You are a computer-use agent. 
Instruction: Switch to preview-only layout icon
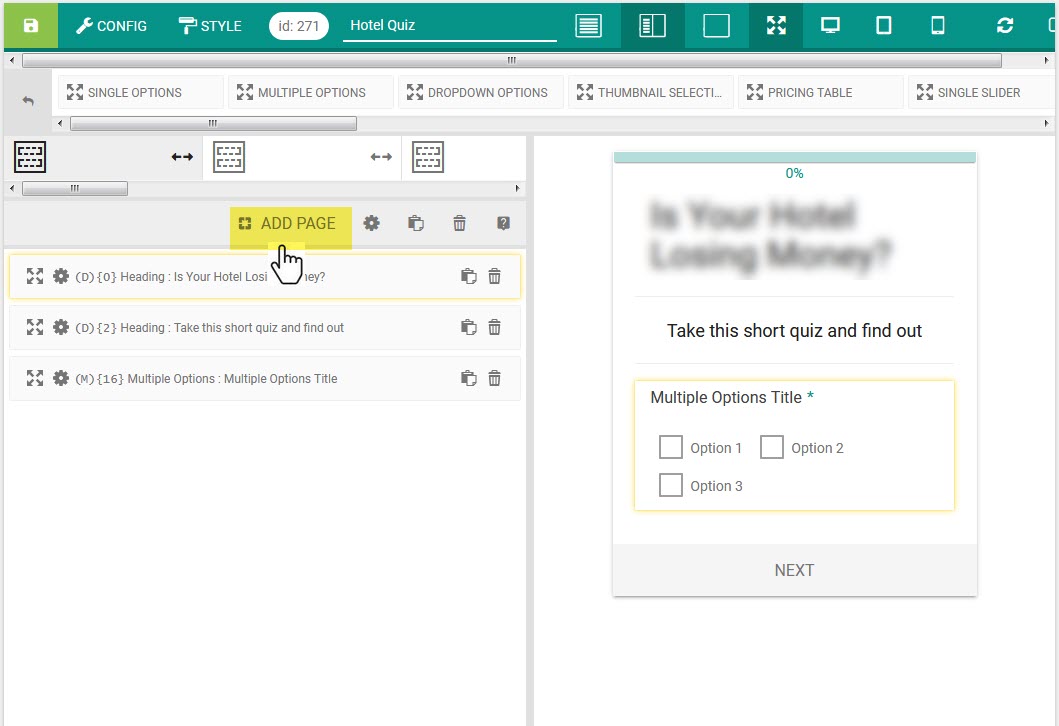716,26
